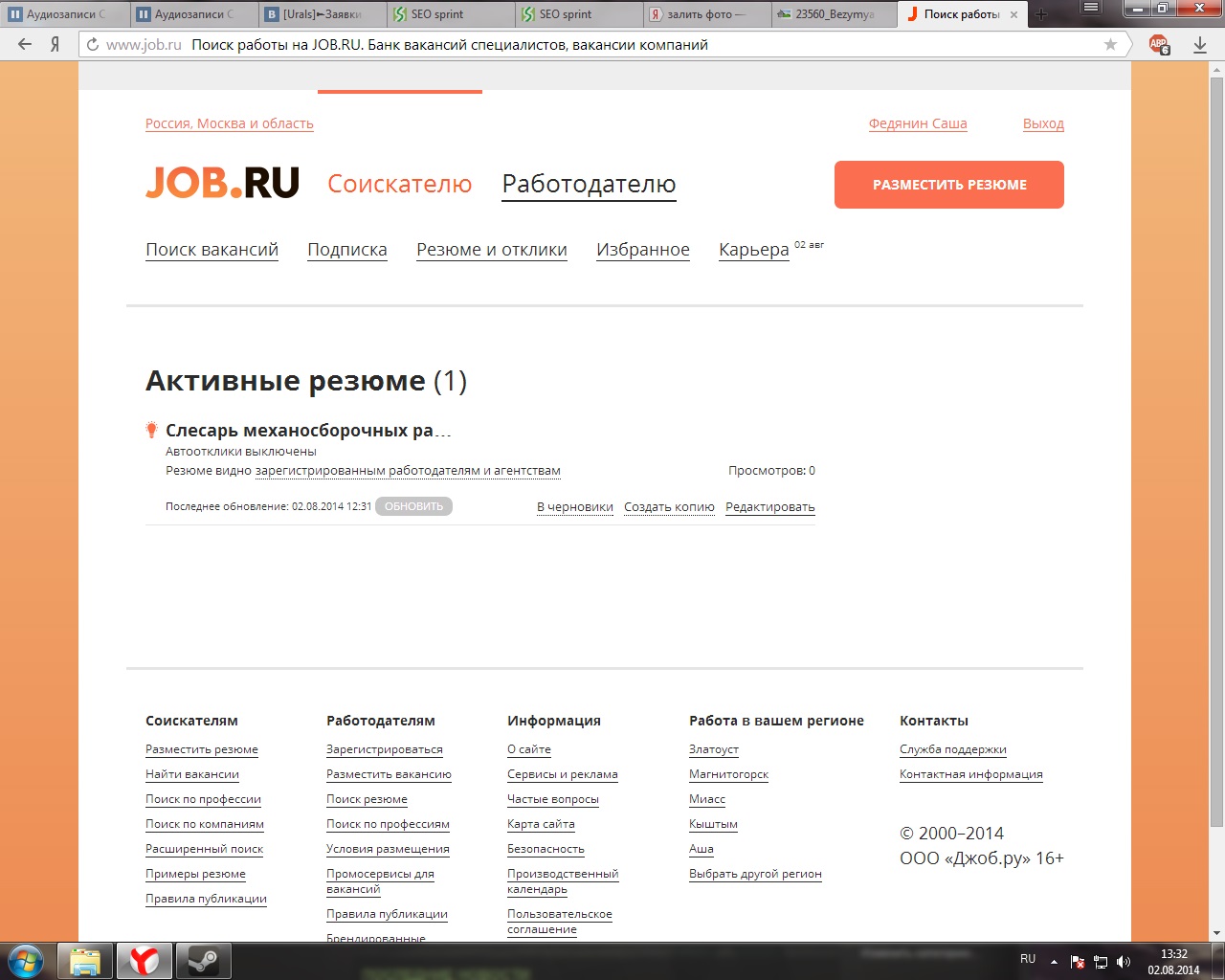
Task: Open footer link О сайте
Action: click(x=529, y=749)
